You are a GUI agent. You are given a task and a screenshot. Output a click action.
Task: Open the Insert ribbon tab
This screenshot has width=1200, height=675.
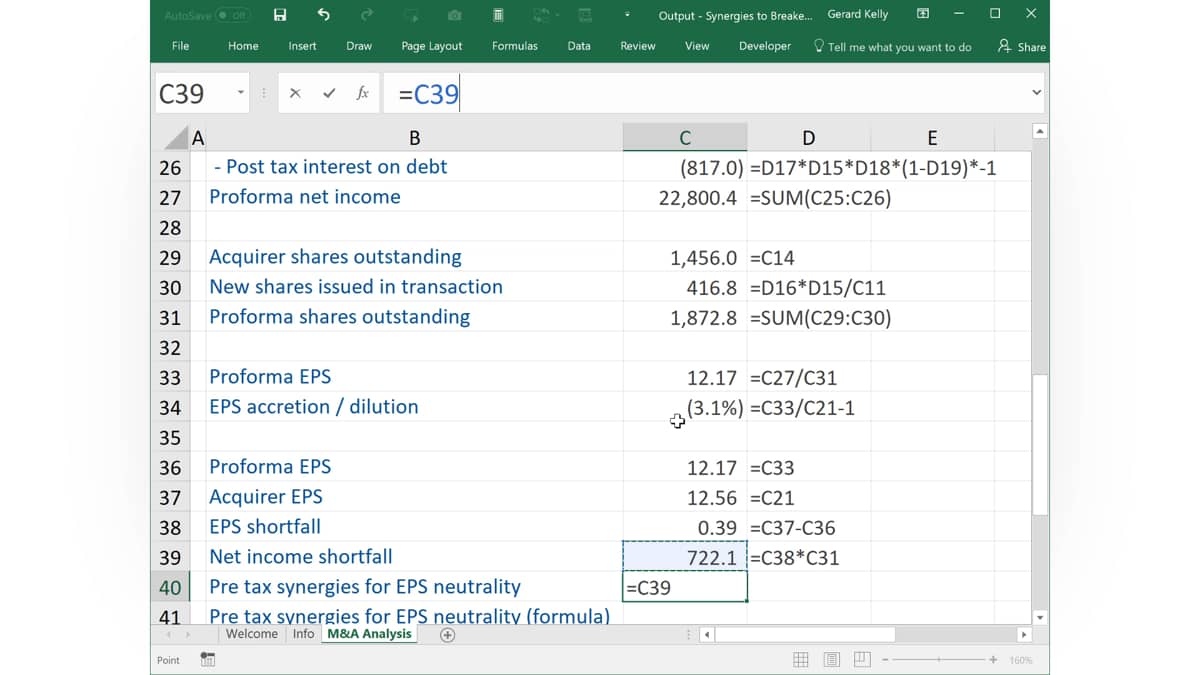302,46
